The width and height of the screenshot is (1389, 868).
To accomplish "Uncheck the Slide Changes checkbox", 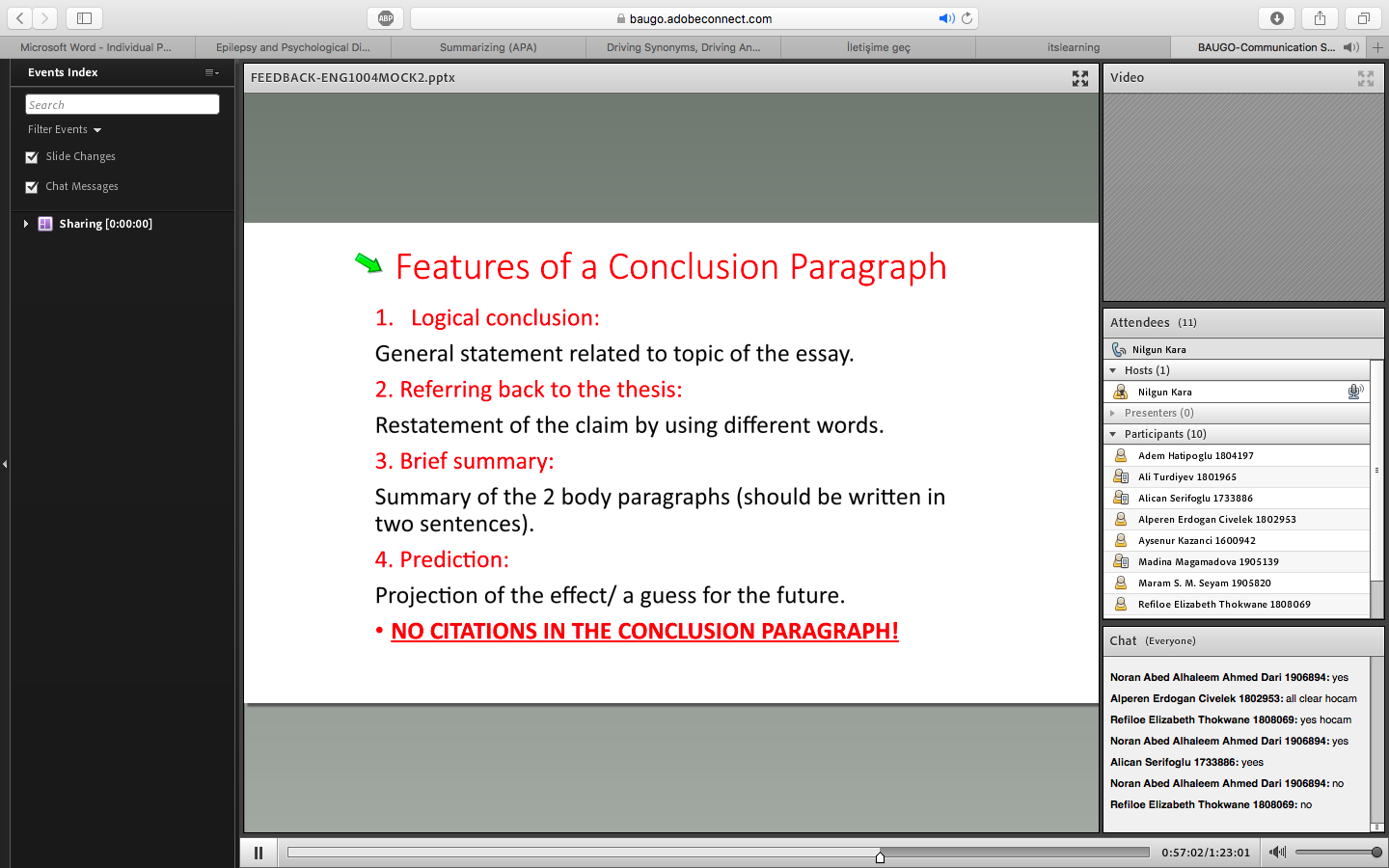I will 32,157.
